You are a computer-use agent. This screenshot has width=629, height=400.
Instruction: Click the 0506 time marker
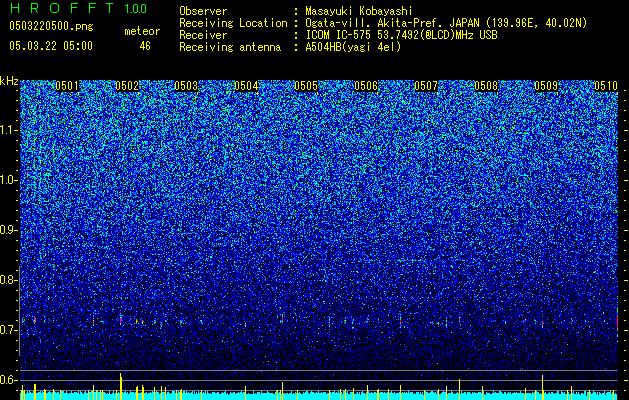[366, 86]
